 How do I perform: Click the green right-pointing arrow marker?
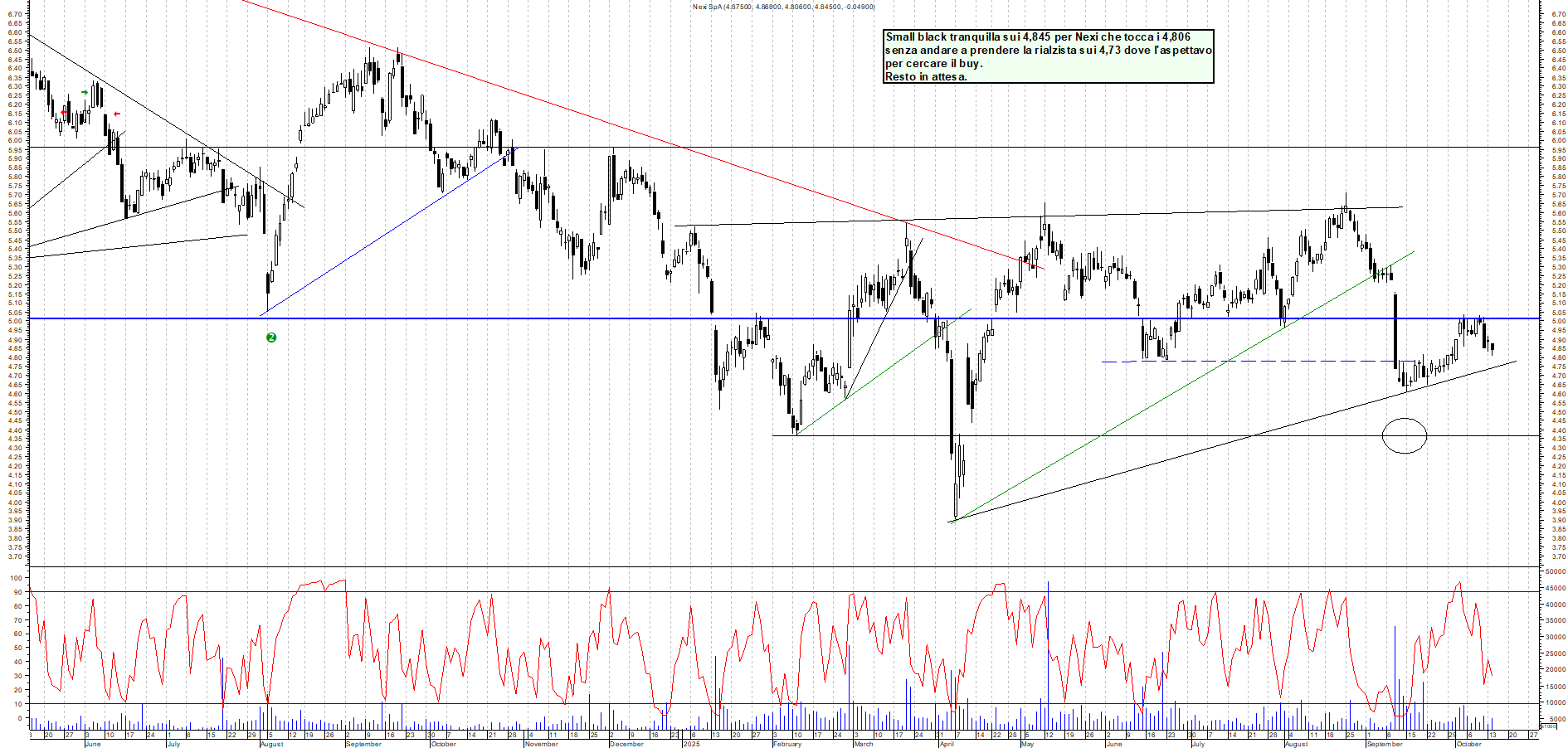coord(85,92)
